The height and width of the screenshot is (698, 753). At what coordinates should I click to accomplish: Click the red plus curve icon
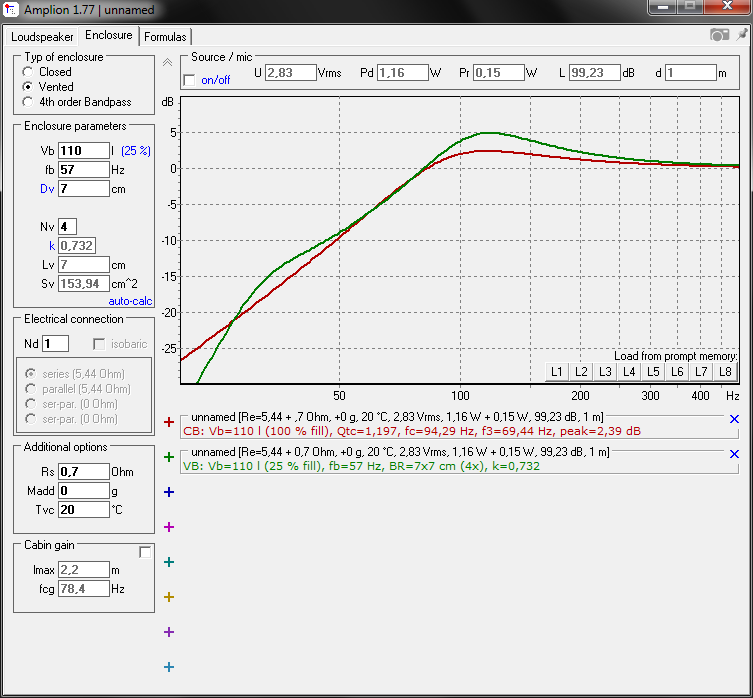click(x=169, y=422)
